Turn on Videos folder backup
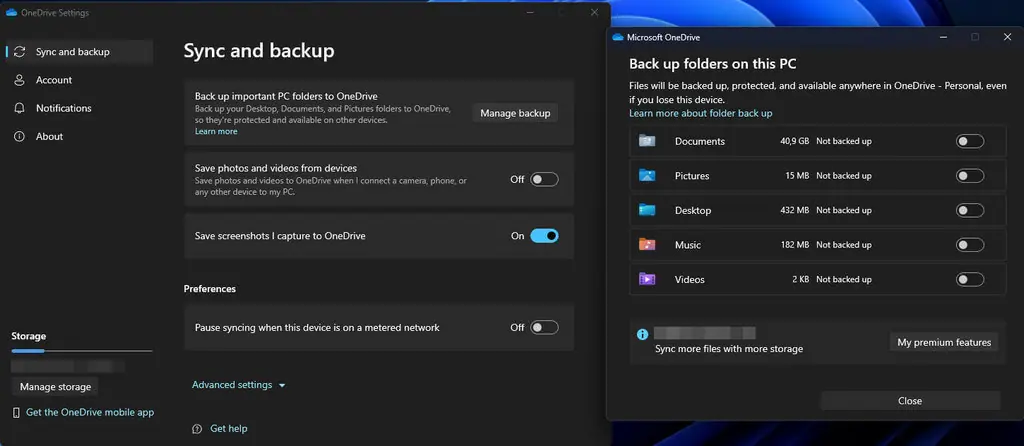 tap(970, 279)
